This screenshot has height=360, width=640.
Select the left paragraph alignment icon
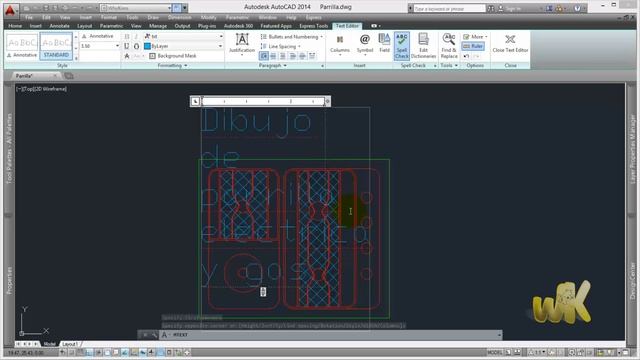tap(264, 56)
